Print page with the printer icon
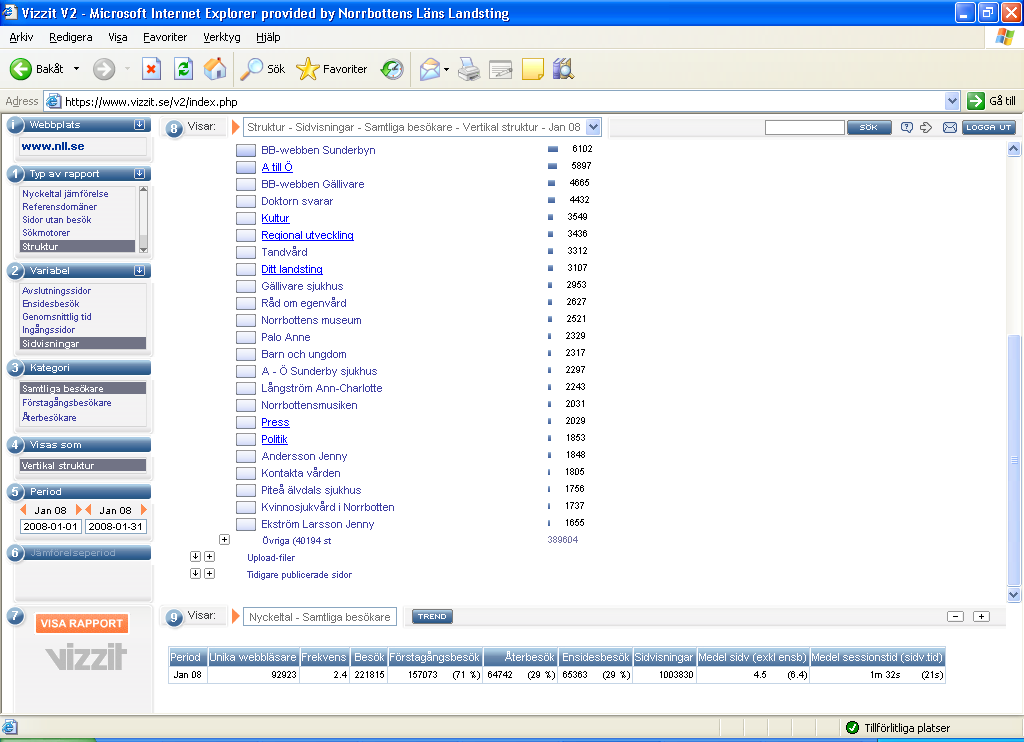The image size is (1024, 742). point(469,69)
